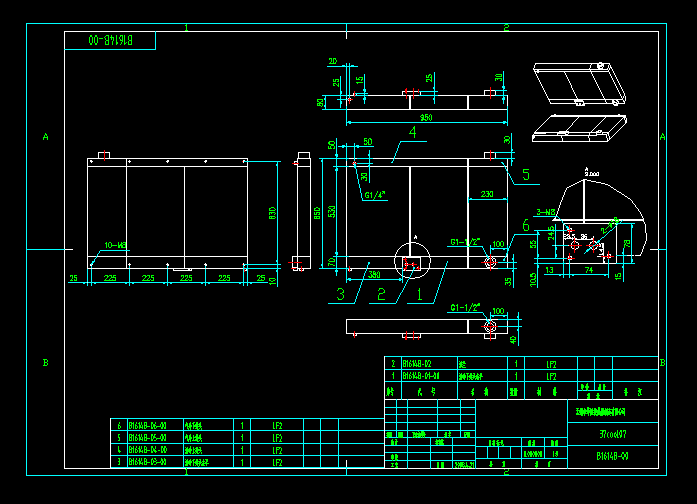The height and width of the screenshot is (504, 697).
Task: Select the 230 dimension
Action: pos(487,194)
